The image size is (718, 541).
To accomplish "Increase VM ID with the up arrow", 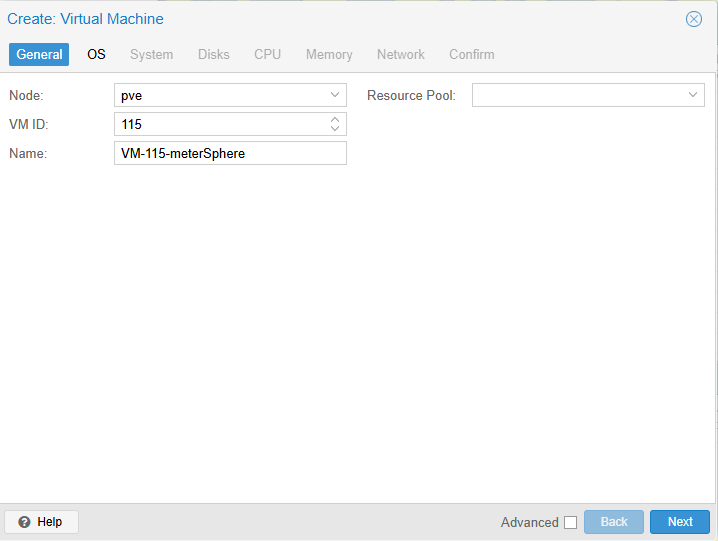I will pos(335,119).
